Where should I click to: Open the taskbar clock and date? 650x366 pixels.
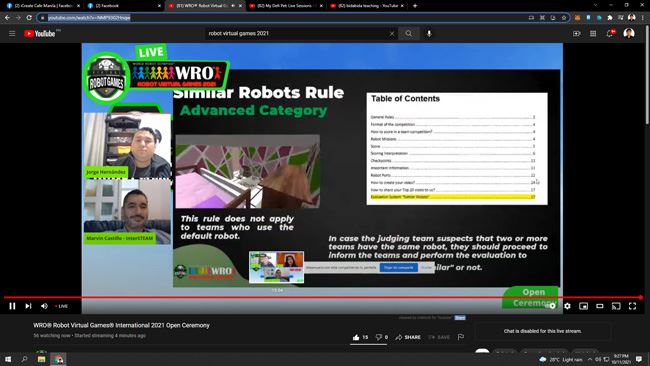point(621,359)
